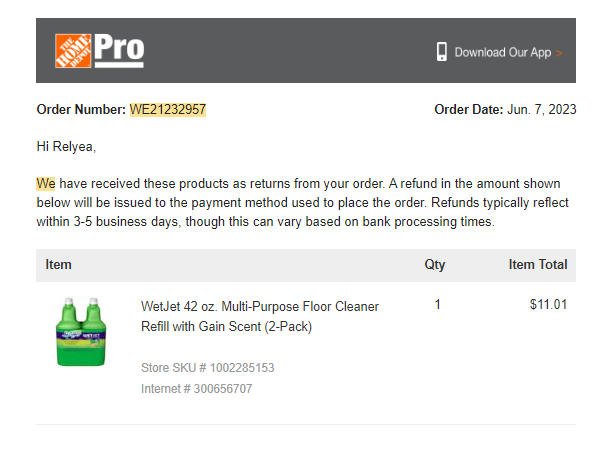Screen dimensions: 611x449
Task: Click the Order Date Jun. 7, 2023 text
Action: 505,110
